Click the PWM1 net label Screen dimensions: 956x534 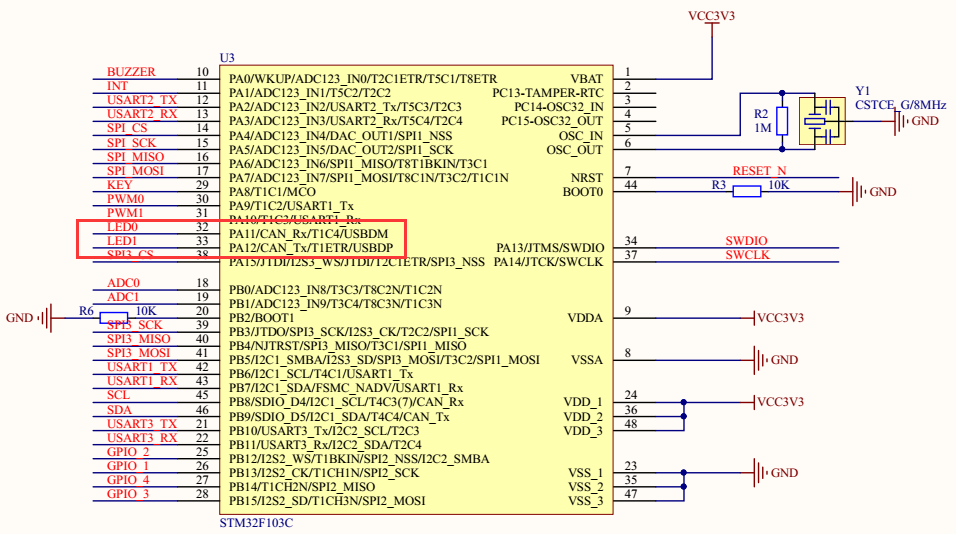[125, 213]
